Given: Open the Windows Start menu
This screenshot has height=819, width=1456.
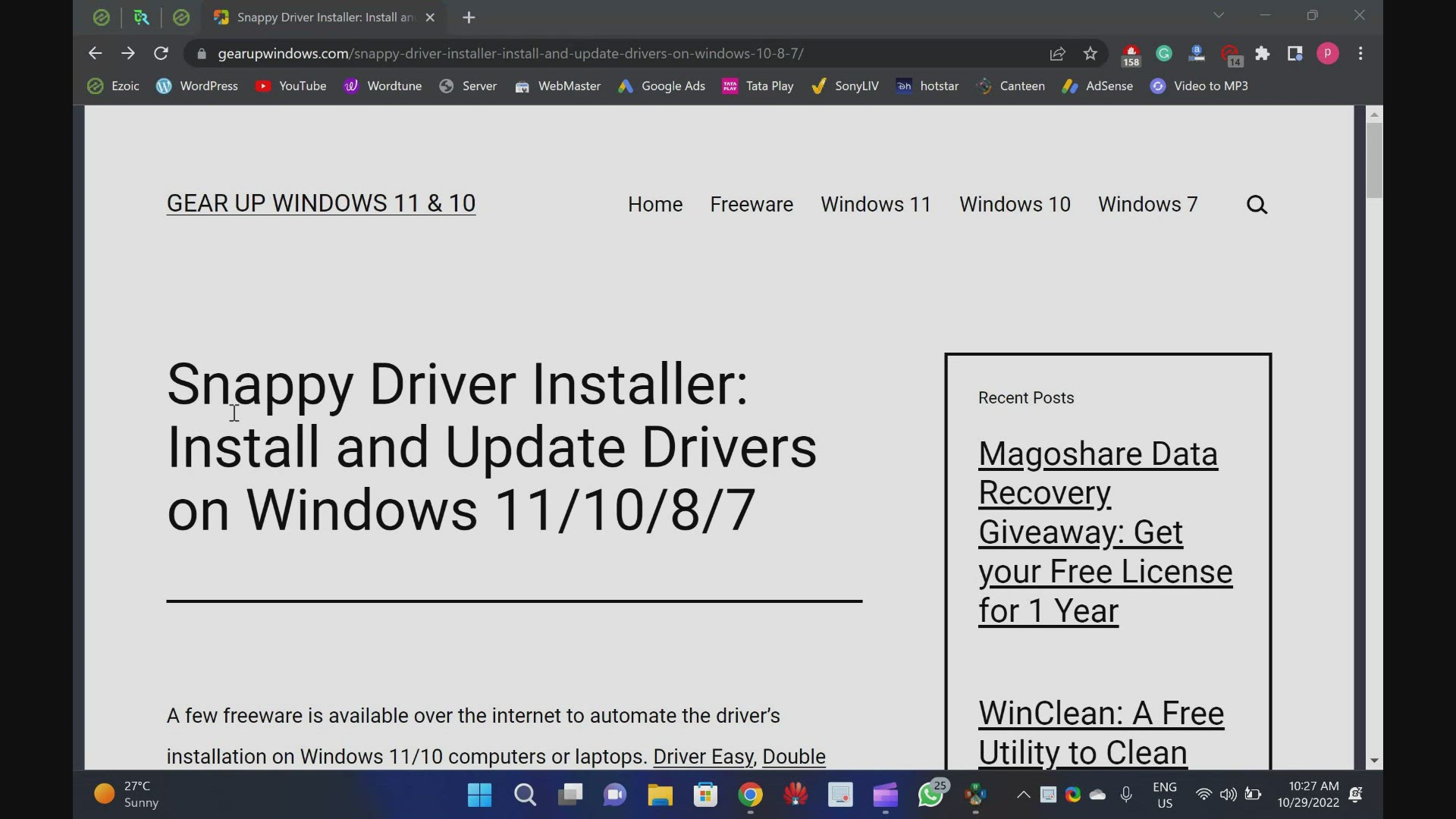Looking at the screenshot, I should (x=479, y=795).
